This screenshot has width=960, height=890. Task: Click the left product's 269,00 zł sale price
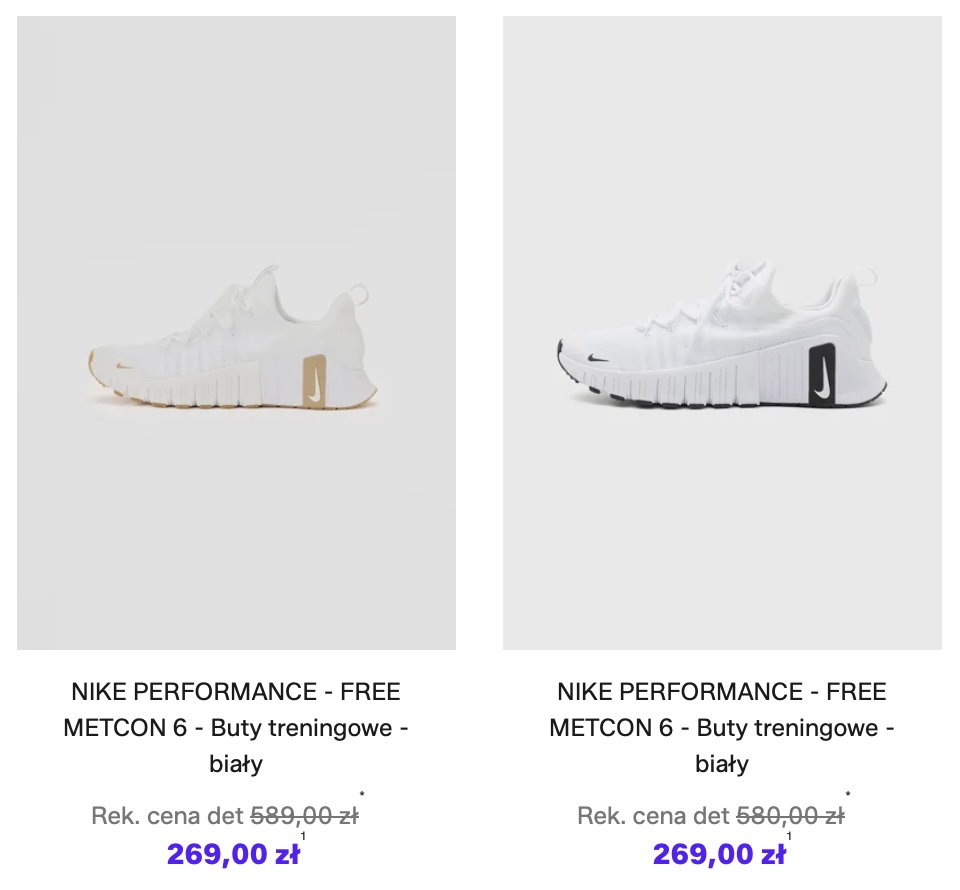tap(233, 854)
